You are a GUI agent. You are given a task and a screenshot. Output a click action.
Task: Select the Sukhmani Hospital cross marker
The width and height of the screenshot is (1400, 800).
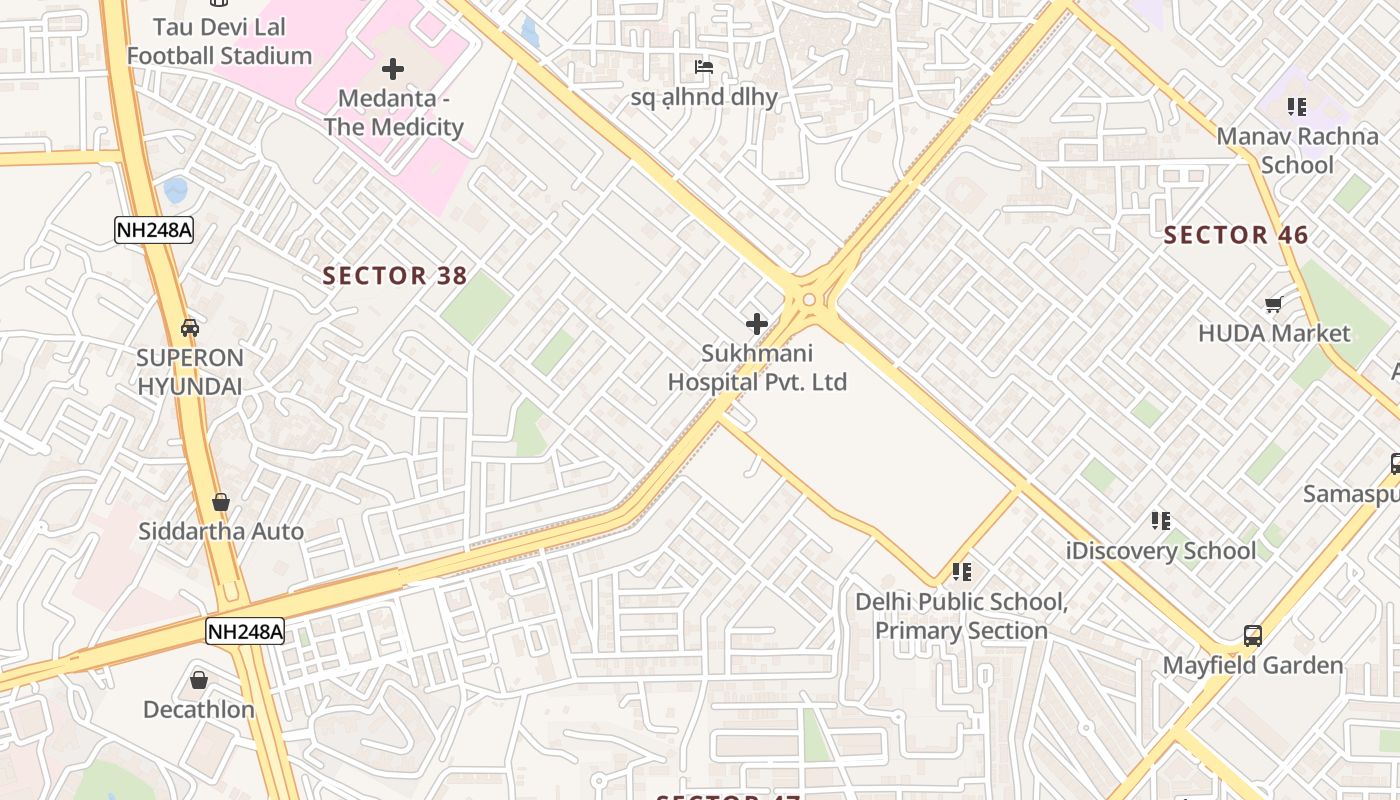pos(757,323)
